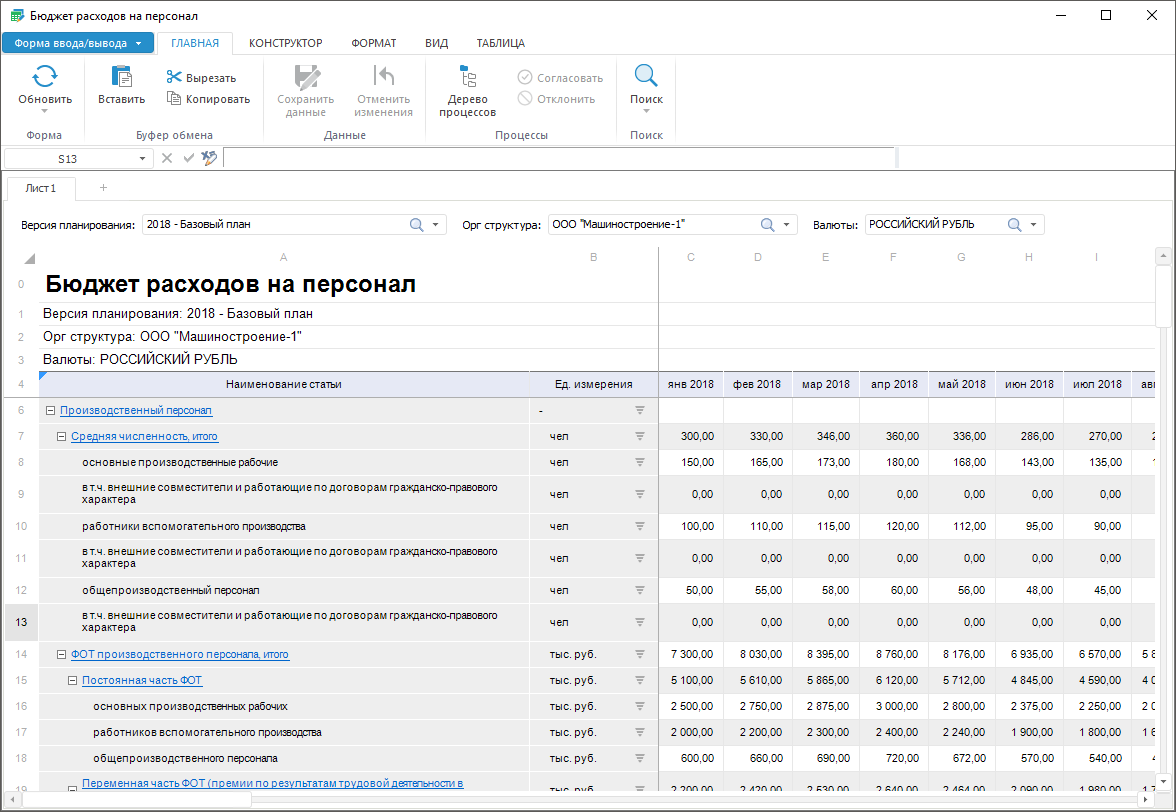Click the search icon in Валюты field
Viewport: 1176px width, 812px height.
coord(1014,225)
